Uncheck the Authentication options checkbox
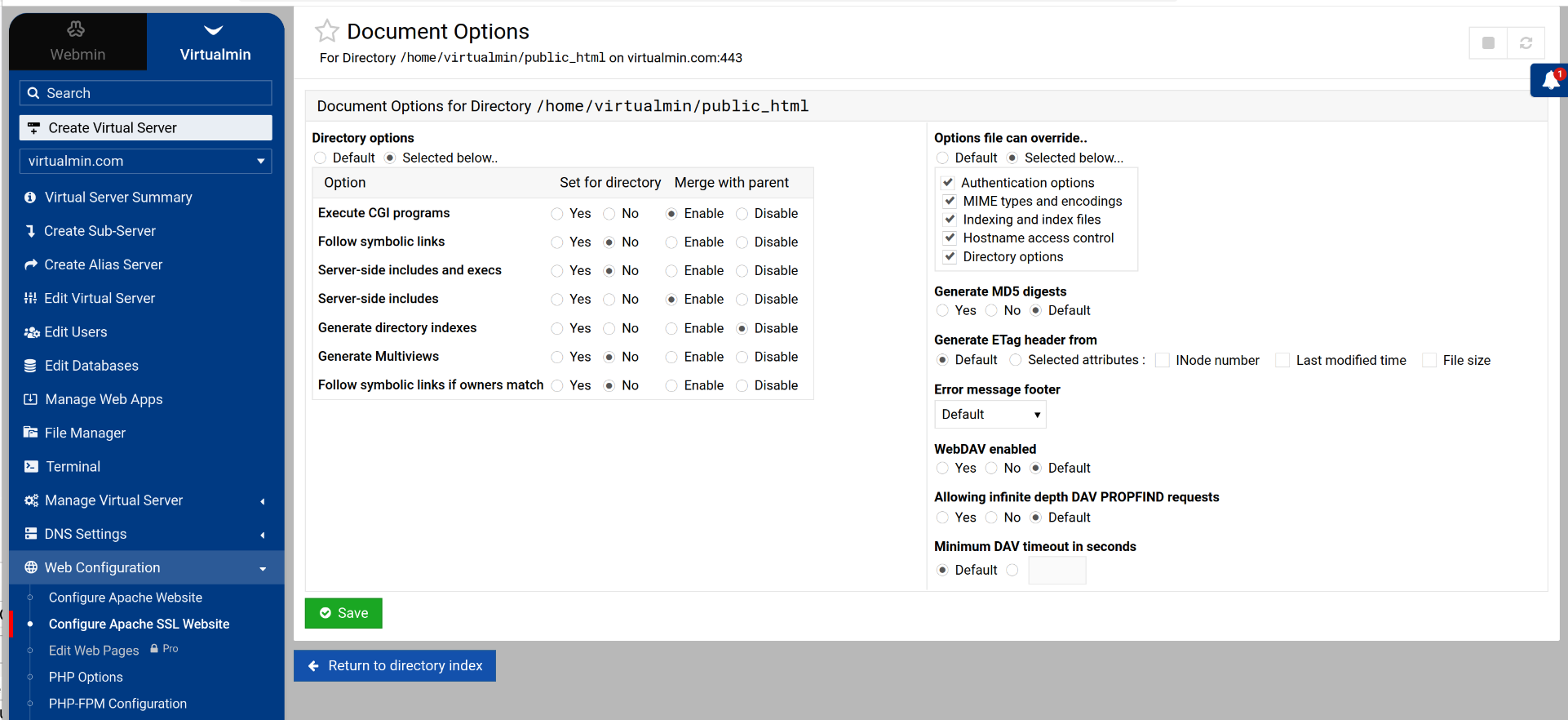Viewport: 1568px width, 720px height. (948, 183)
